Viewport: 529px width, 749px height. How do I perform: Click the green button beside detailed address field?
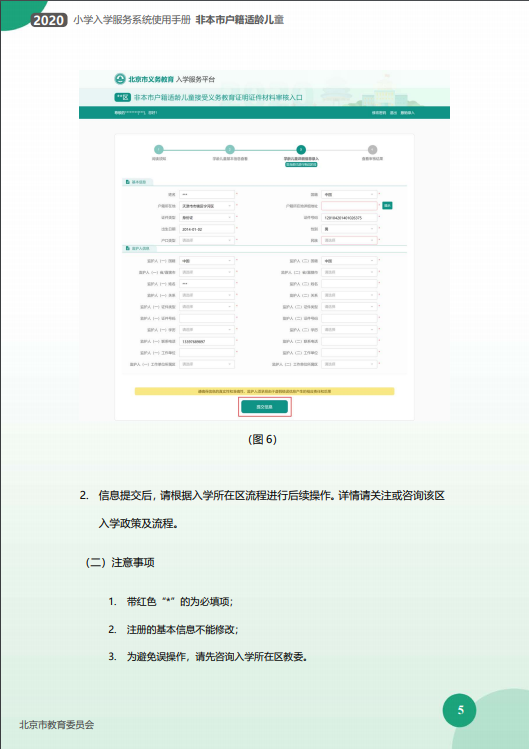(x=387, y=205)
